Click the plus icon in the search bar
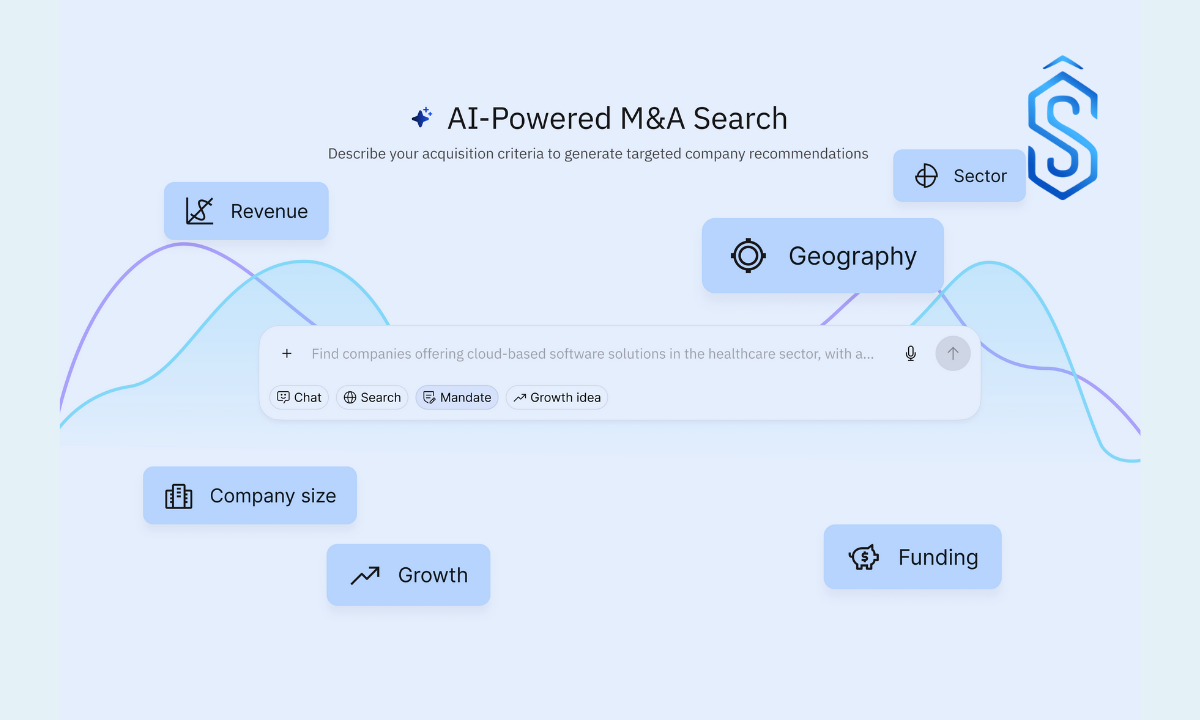The height and width of the screenshot is (720, 1200). (287, 353)
